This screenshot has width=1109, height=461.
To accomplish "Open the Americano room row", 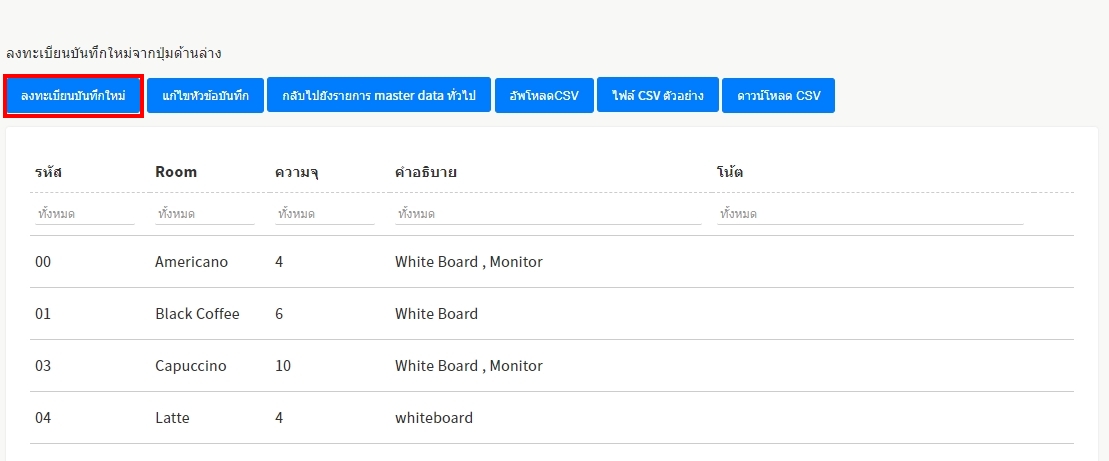I will pyautogui.click(x=191, y=262).
